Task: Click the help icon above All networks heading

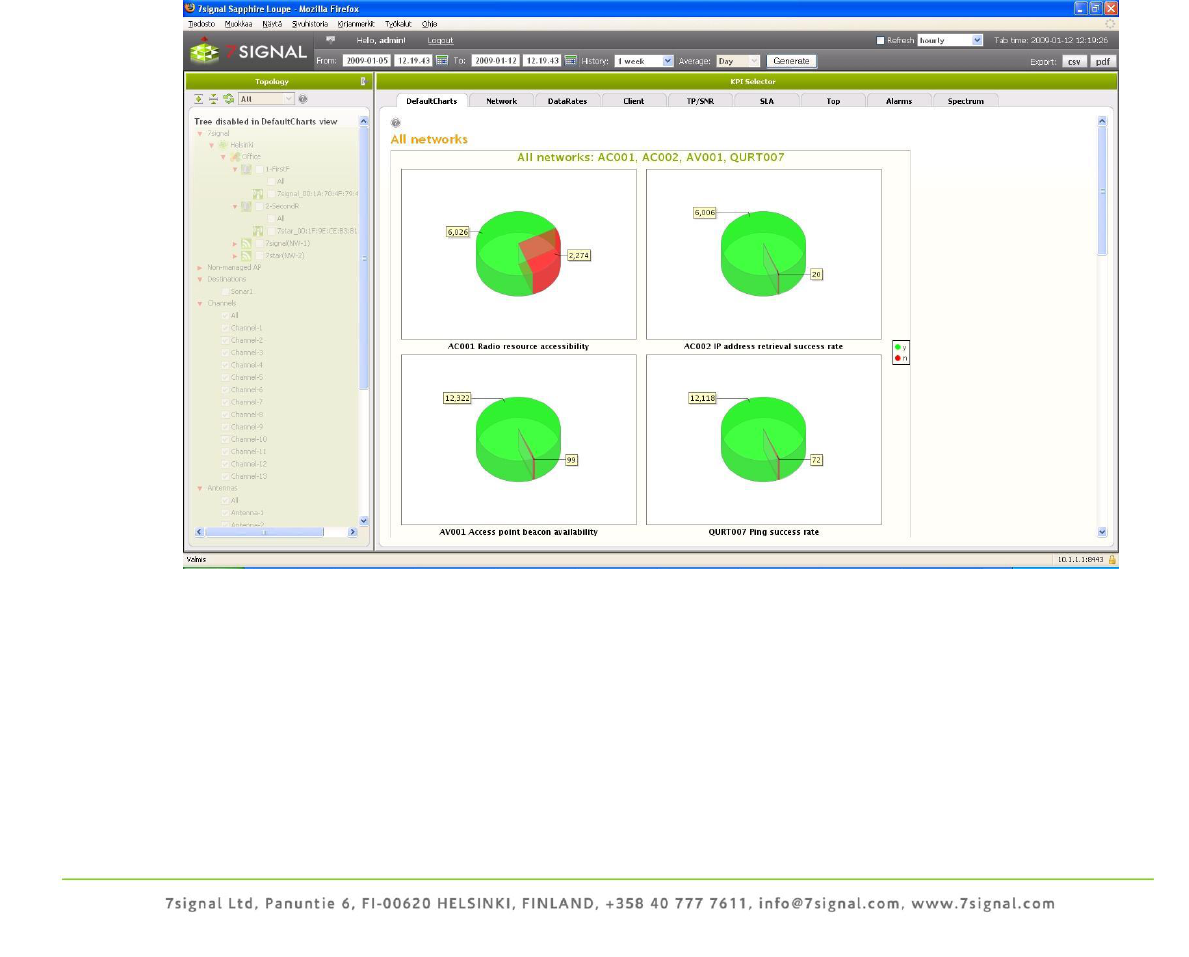Action: click(396, 122)
